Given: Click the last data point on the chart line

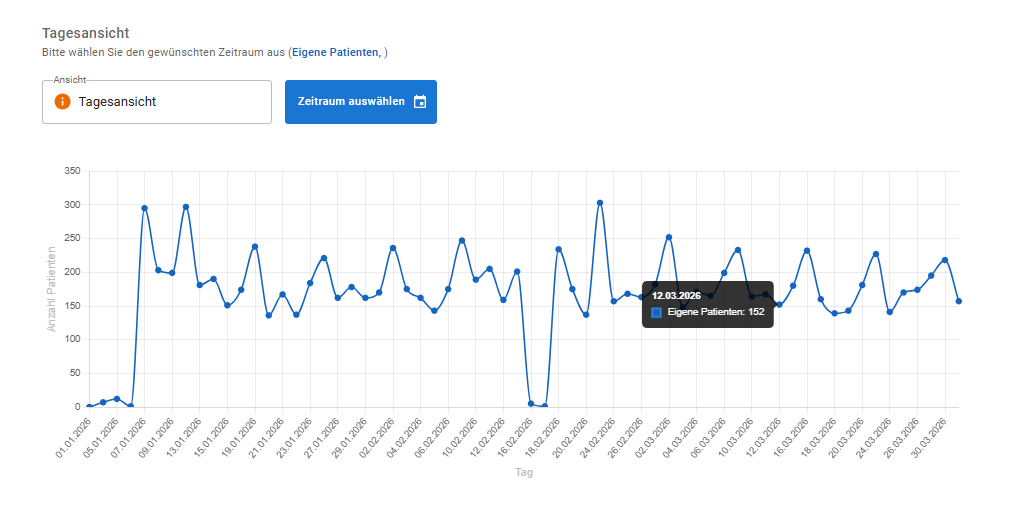Looking at the screenshot, I should coord(958,301).
